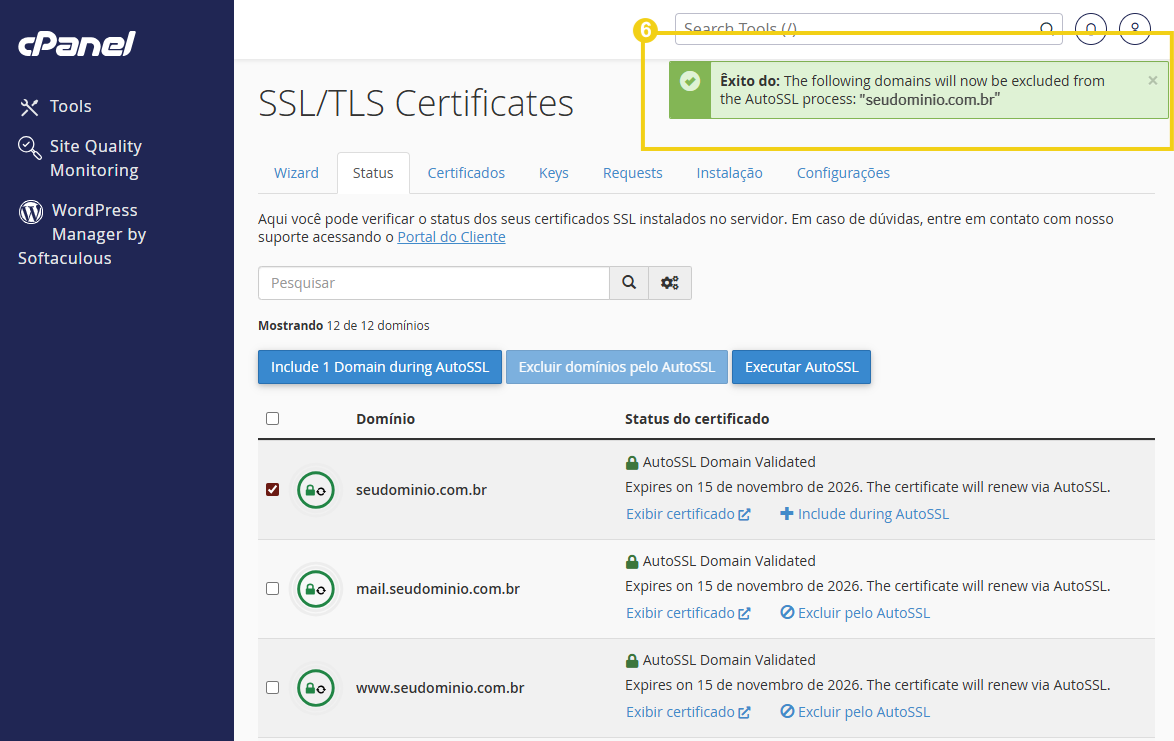Check the mail.seudominio.com.br checkbox
Viewport: 1174px width, 741px height.
(273, 588)
